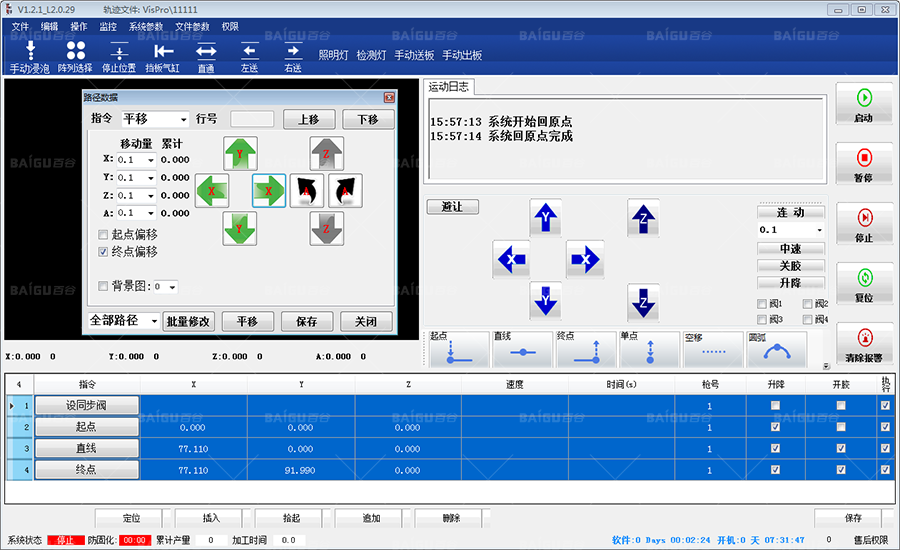Jog blue X left arrow in main panel
900x550 pixels.
pyautogui.click(x=511, y=259)
